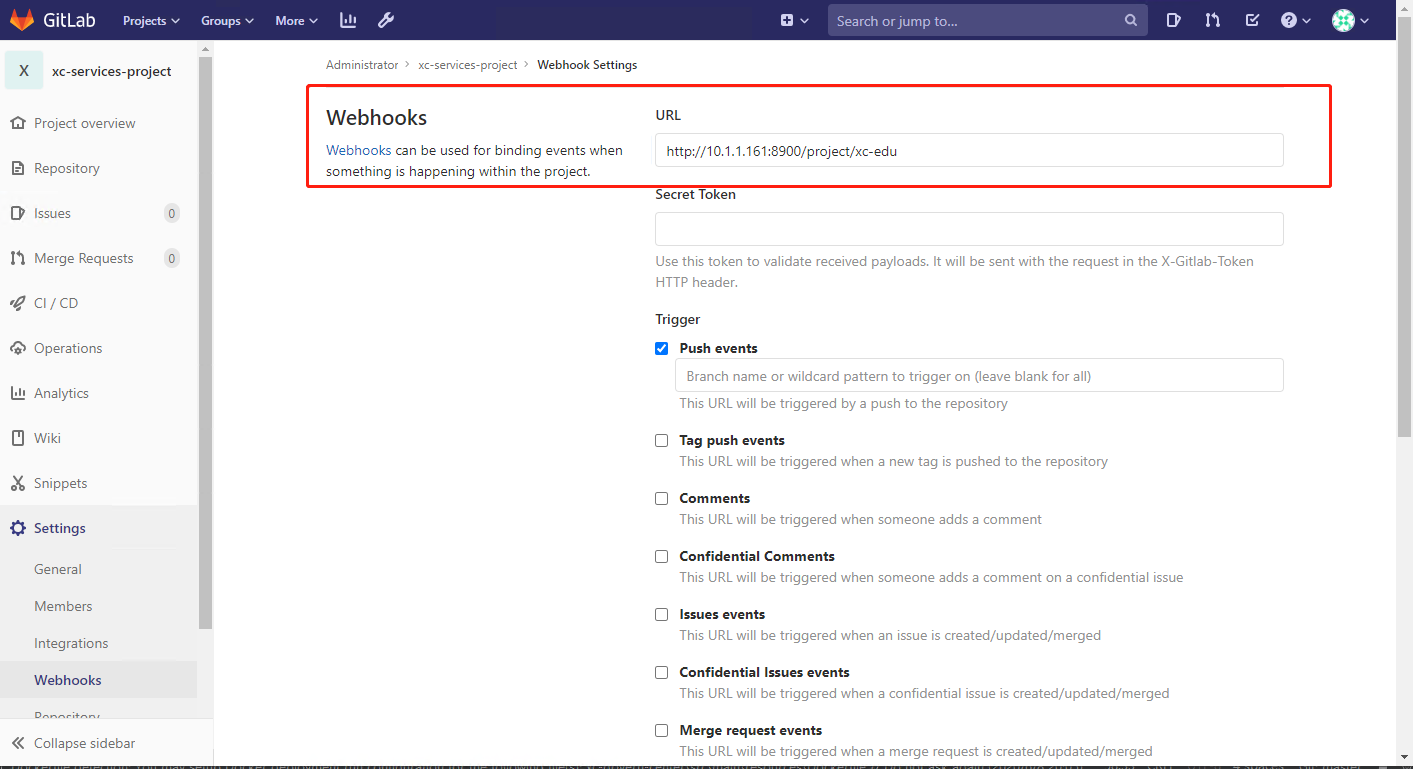Screen dimensions: 1413x769
Task: Click the sidebar Merge Requests icon
Action: pyautogui.click(x=17, y=258)
